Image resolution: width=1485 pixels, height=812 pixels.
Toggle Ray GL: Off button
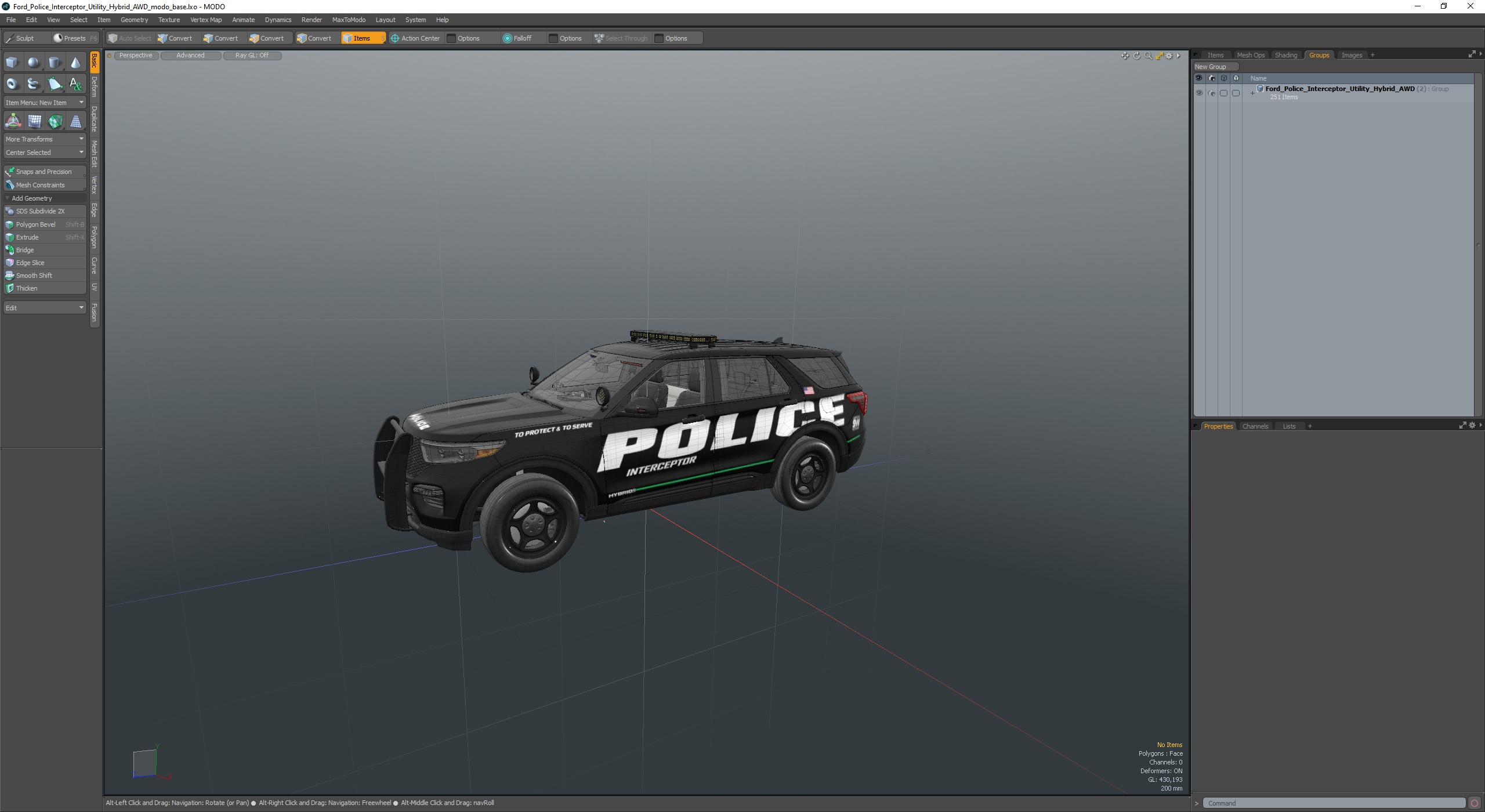(252, 56)
